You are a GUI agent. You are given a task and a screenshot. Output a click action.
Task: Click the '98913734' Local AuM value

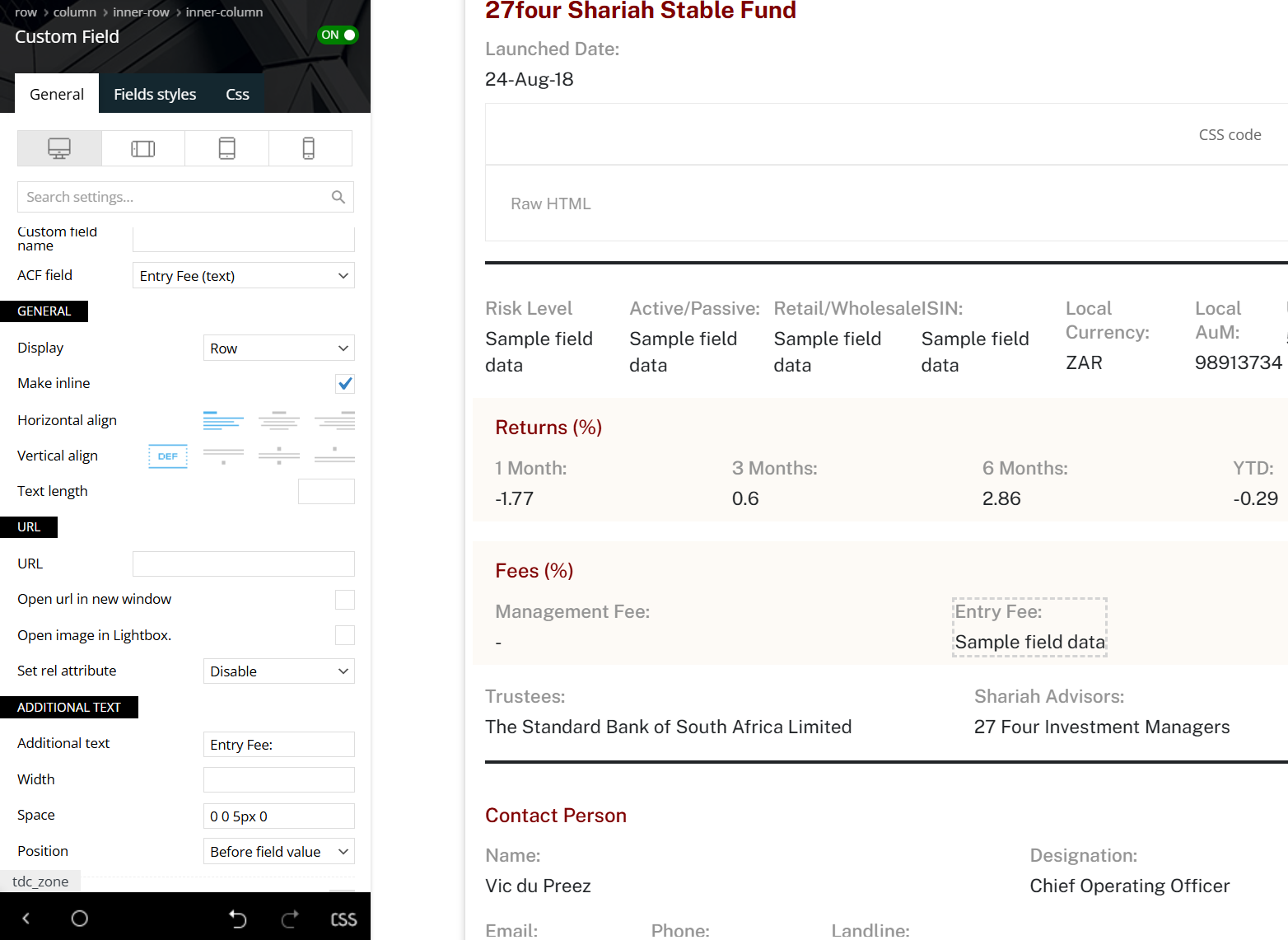(1239, 362)
